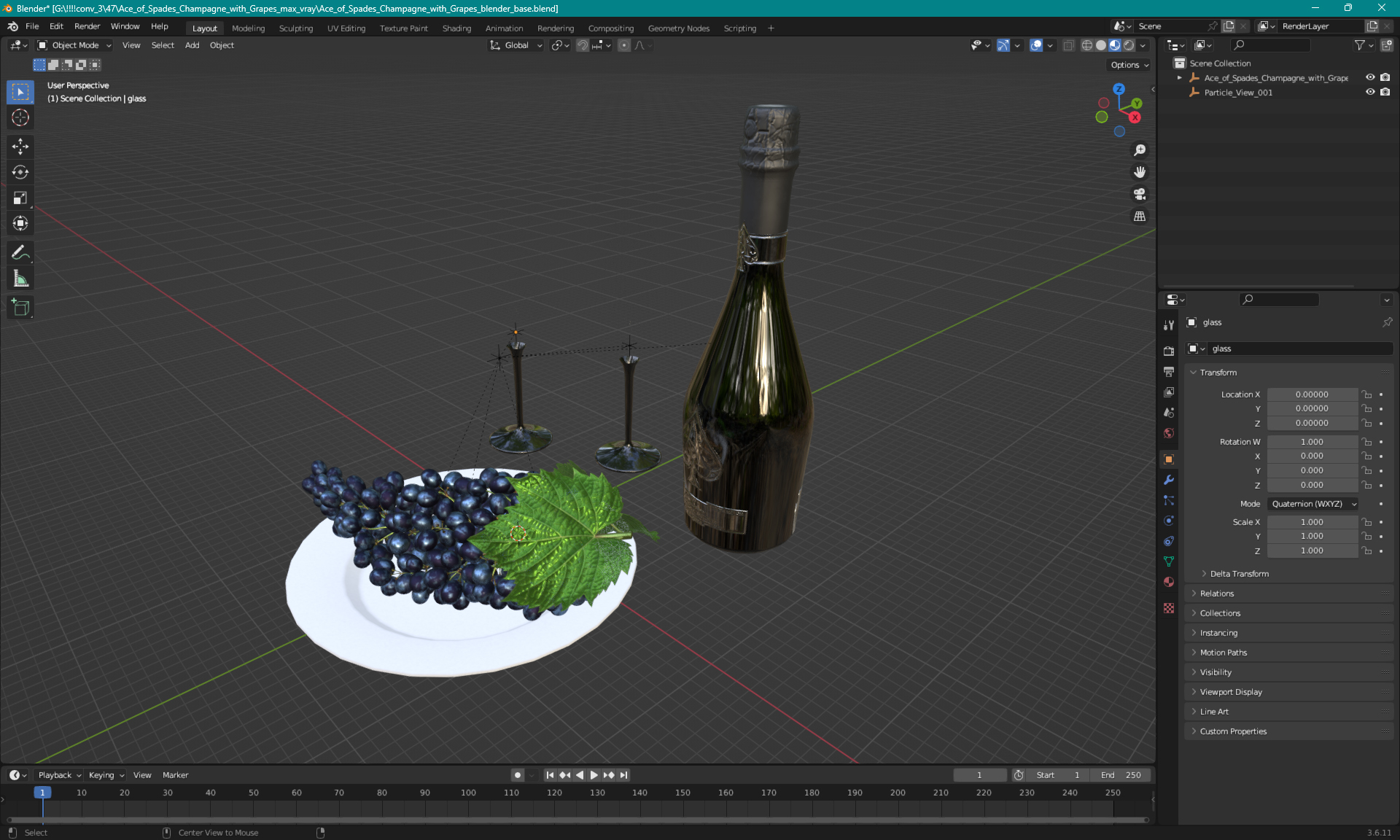
Task: Open the Object Constraints properties tab
Action: click(1169, 541)
